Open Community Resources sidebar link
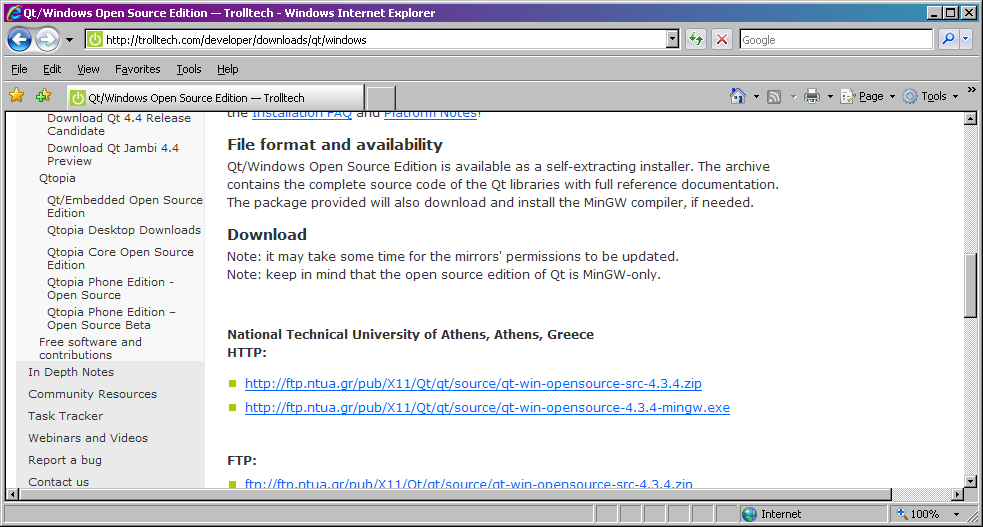The image size is (983, 527). (x=93, y=394)
